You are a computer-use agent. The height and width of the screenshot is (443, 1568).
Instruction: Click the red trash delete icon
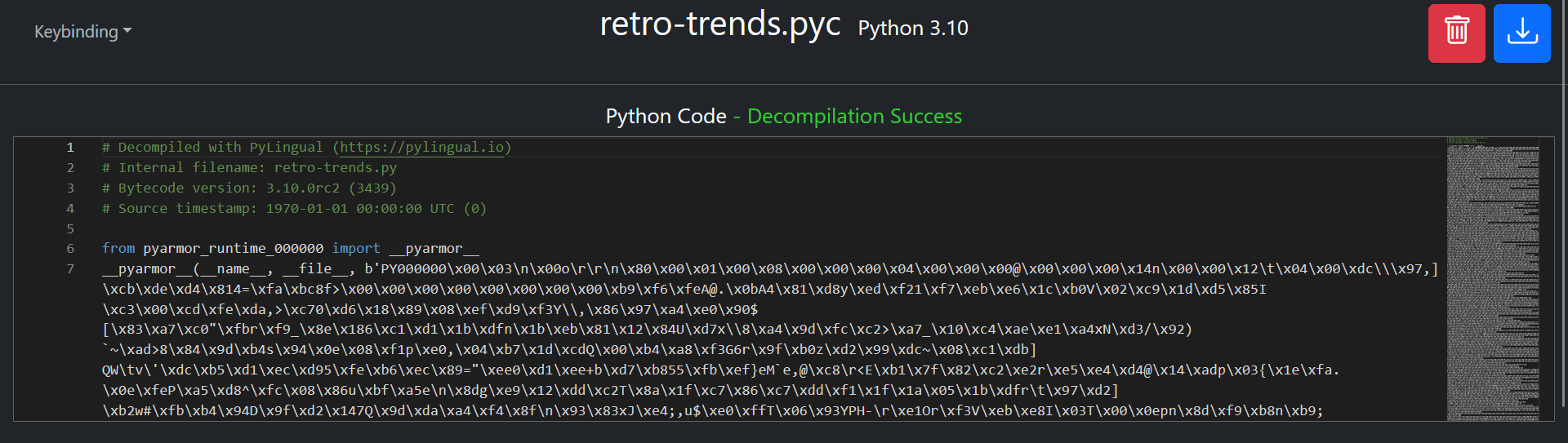[1456, 33]
